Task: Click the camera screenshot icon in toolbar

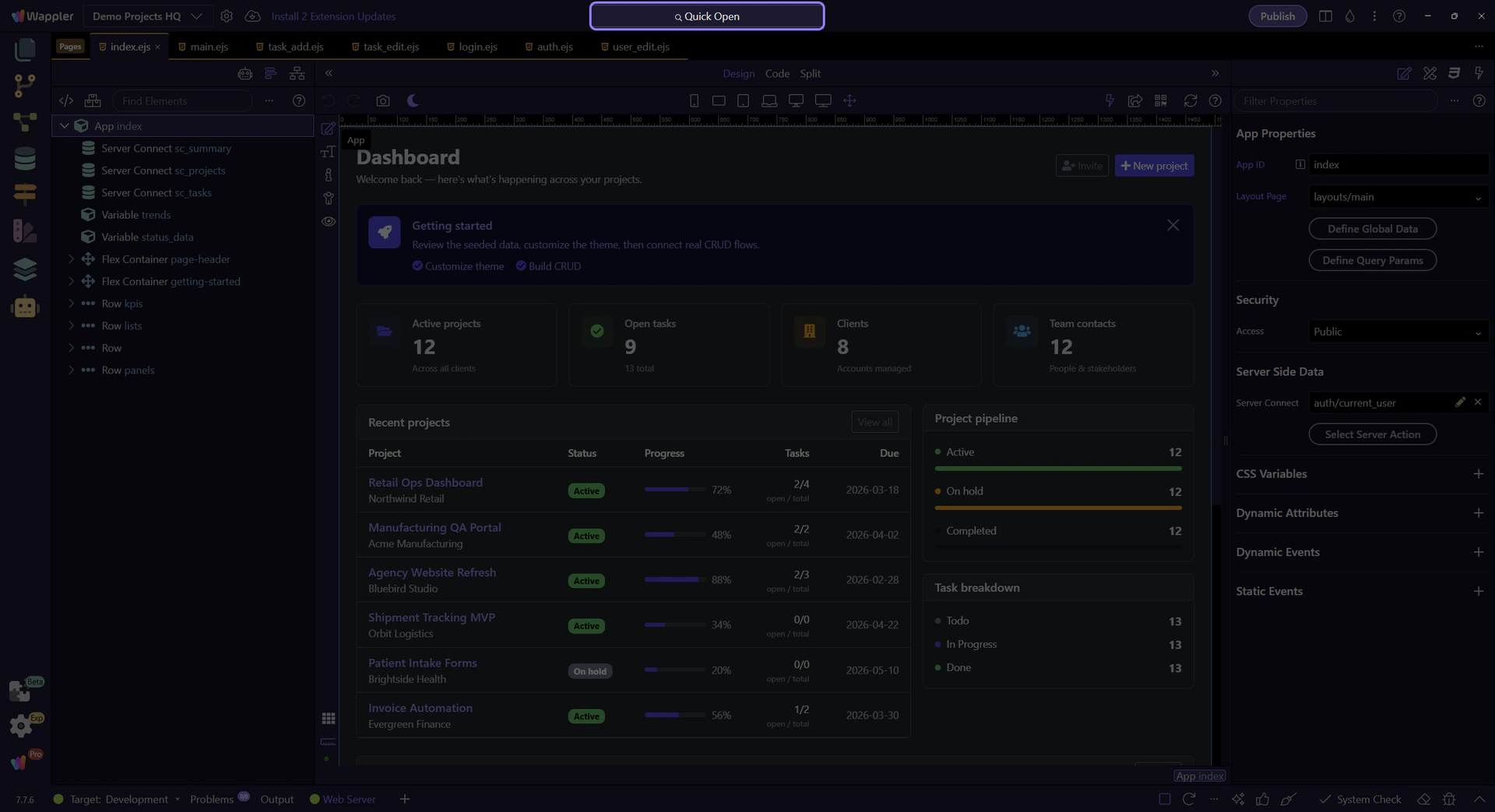Action: (382, 101)
